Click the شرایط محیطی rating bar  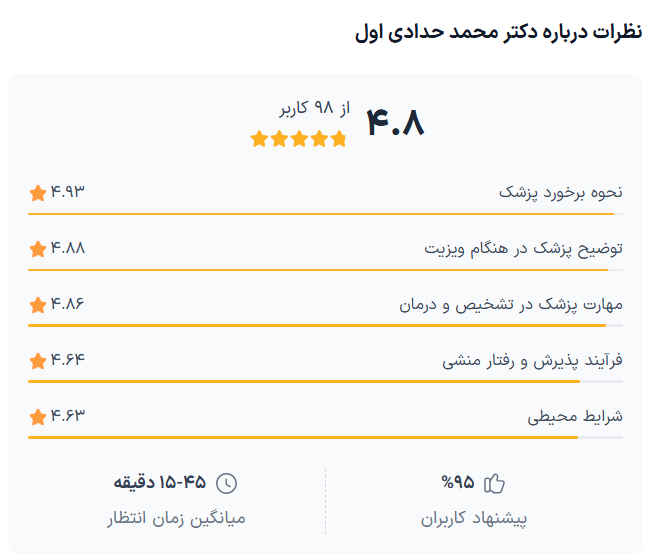pos(325,437)
